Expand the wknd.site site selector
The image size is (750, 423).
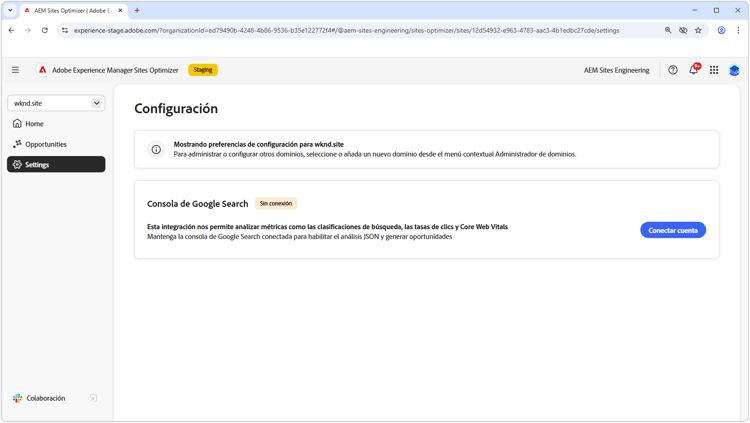click(x=56, y=103)
